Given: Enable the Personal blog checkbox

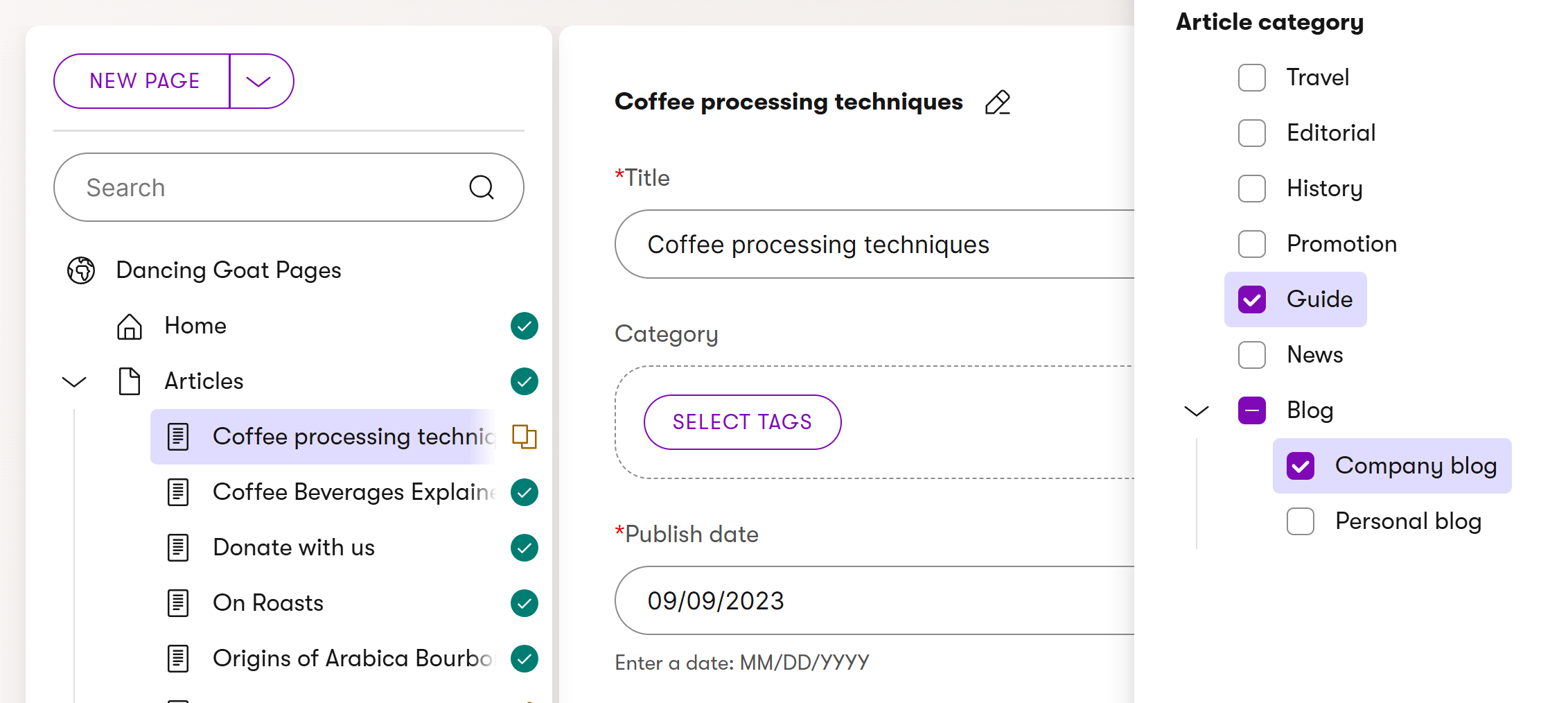Looking at the screenshot, I should (1301, 521).
